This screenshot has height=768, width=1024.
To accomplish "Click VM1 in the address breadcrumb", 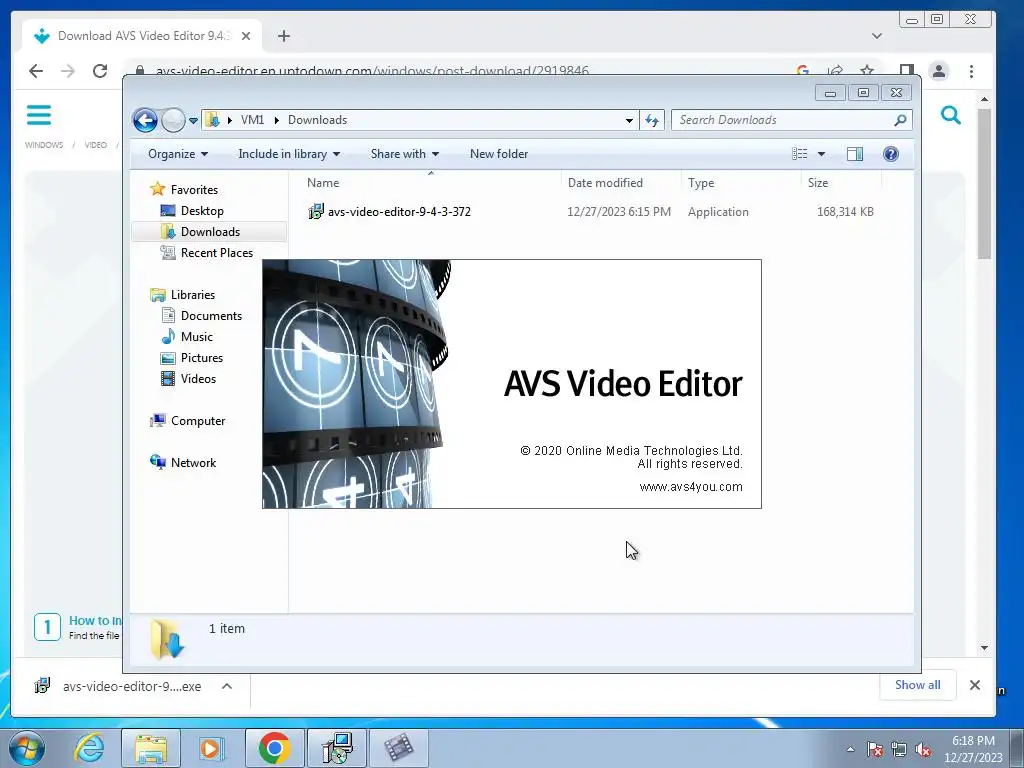I will [x=252, y=120].
